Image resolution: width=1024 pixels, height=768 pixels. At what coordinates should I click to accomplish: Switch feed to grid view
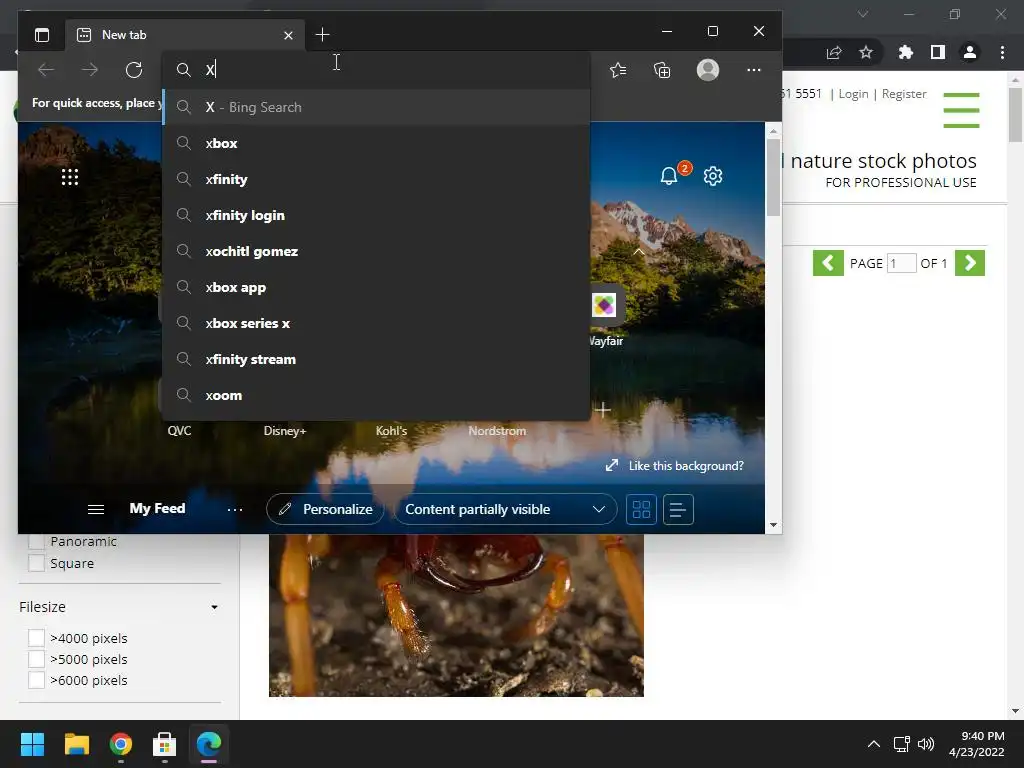(641, 509)
